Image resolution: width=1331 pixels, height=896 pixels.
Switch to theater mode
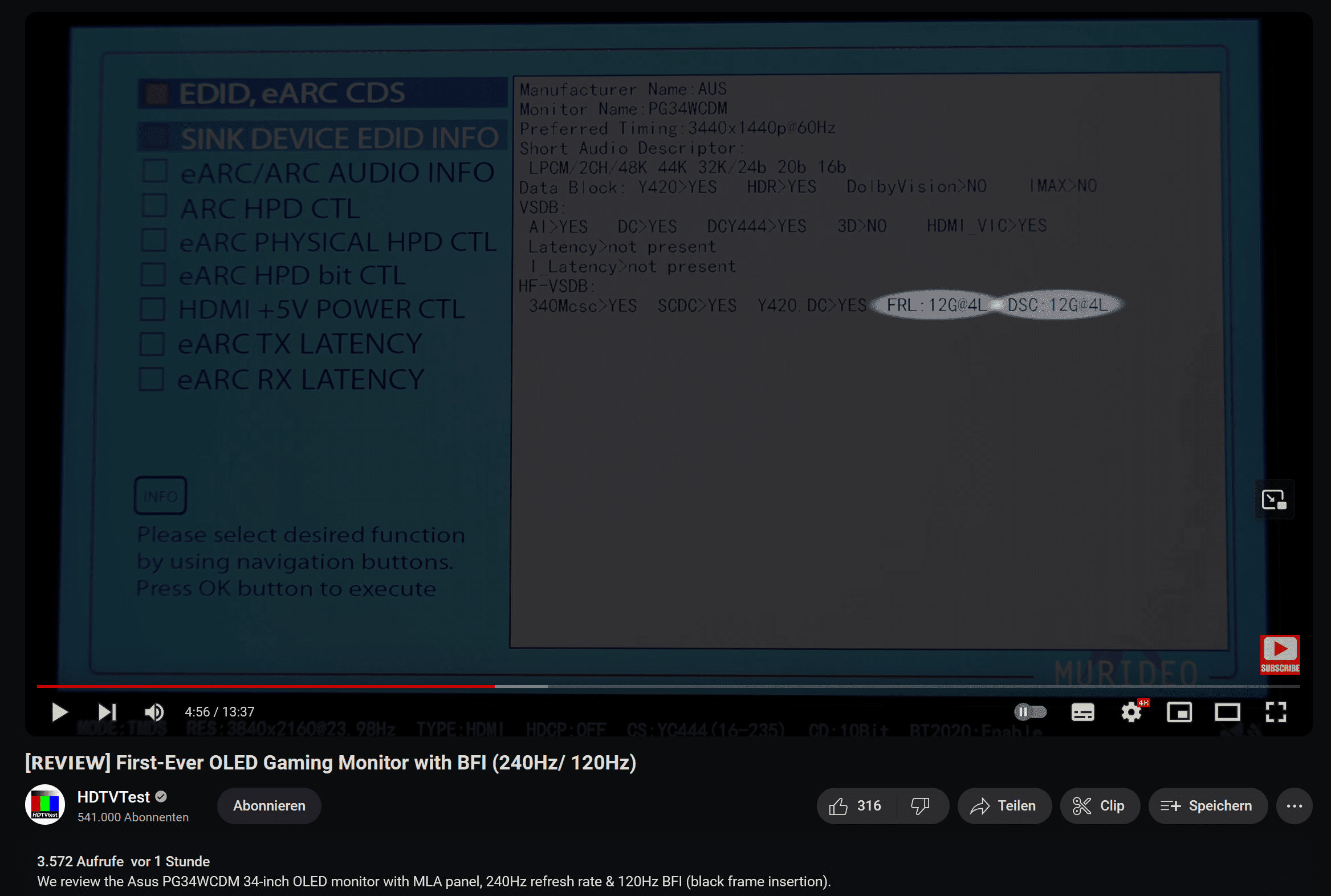tap(1227, 712)
